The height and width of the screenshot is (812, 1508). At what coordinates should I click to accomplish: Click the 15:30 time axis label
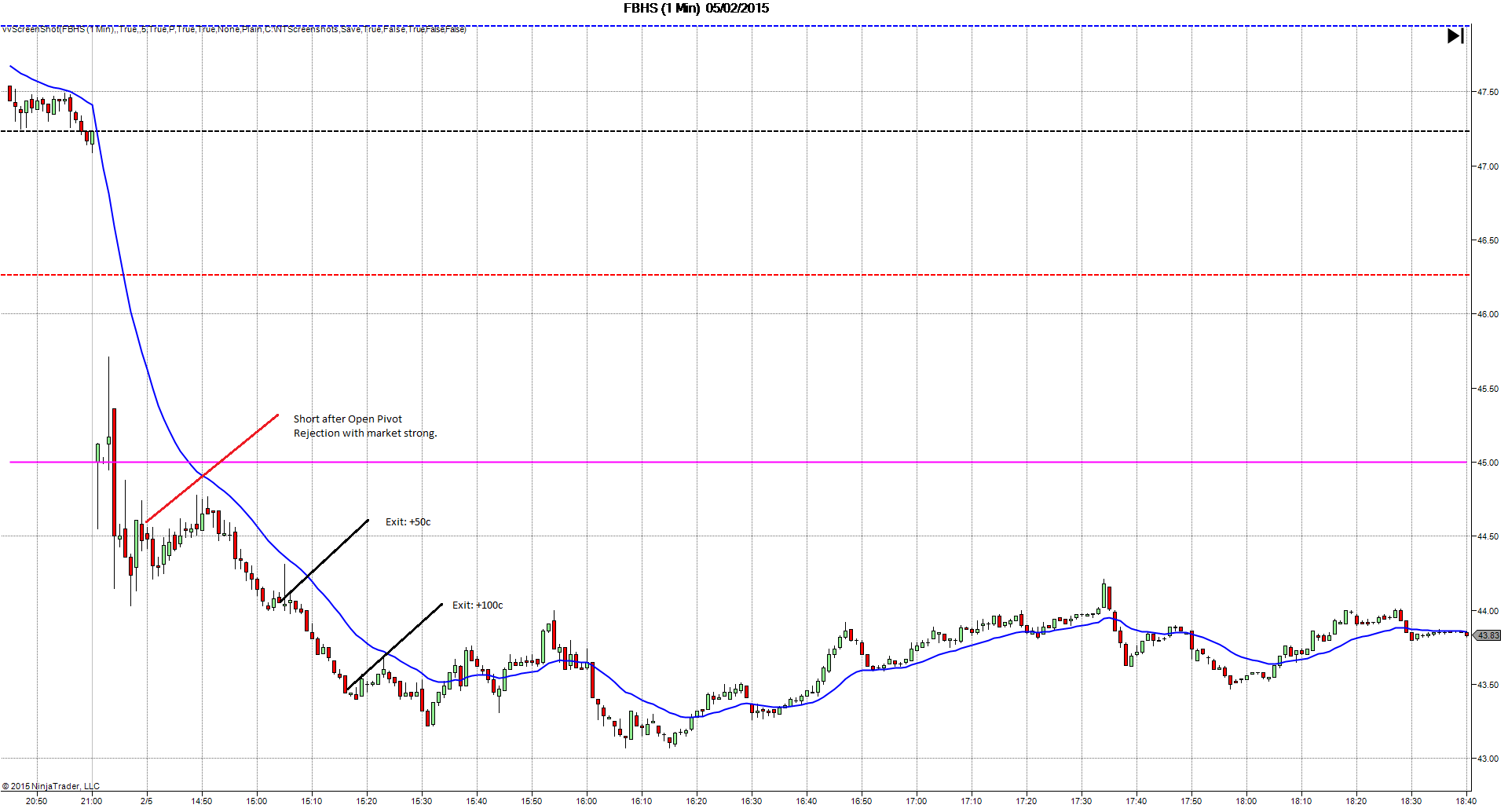tap(422, 801)
